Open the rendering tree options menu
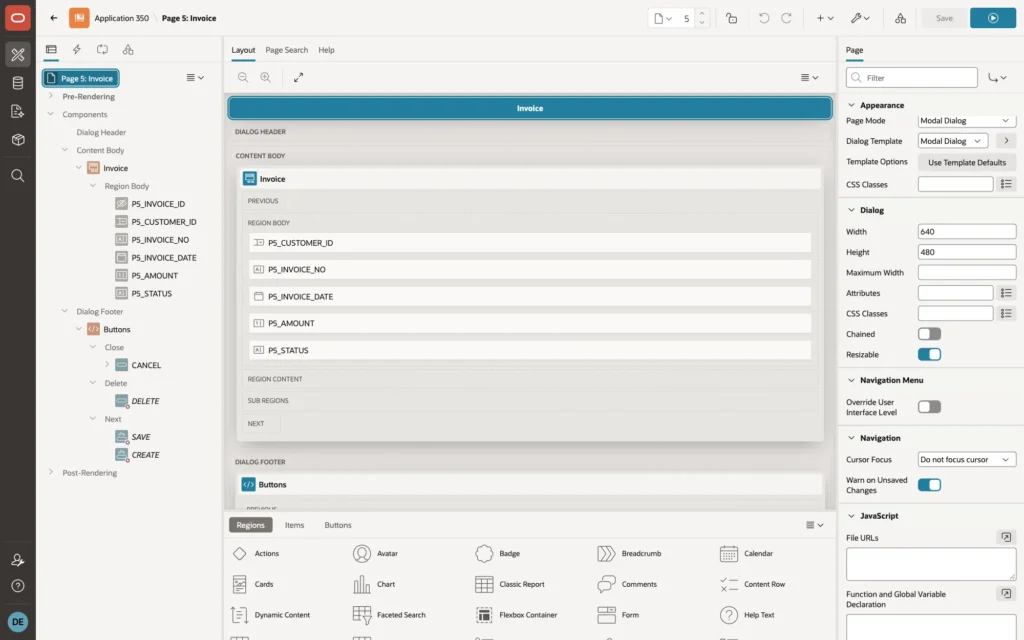This screenshot has width=1024, height=640. point(195,78)
